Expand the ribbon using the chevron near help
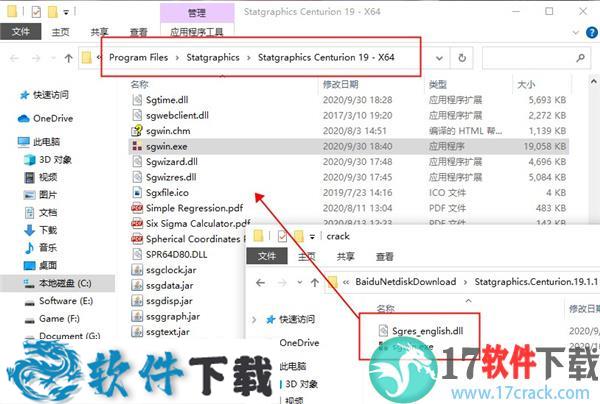The width and height of the screenshot is (600, 404). tap(576, 33)
